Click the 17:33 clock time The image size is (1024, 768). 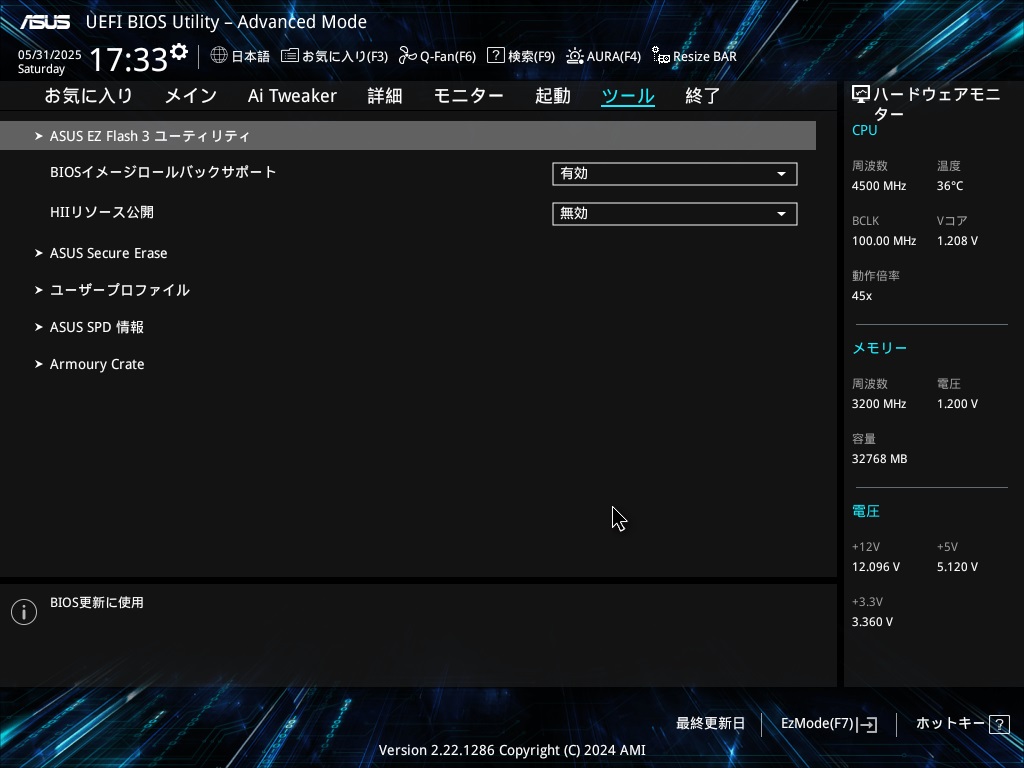pyautogui.click(x=129, y=59)
